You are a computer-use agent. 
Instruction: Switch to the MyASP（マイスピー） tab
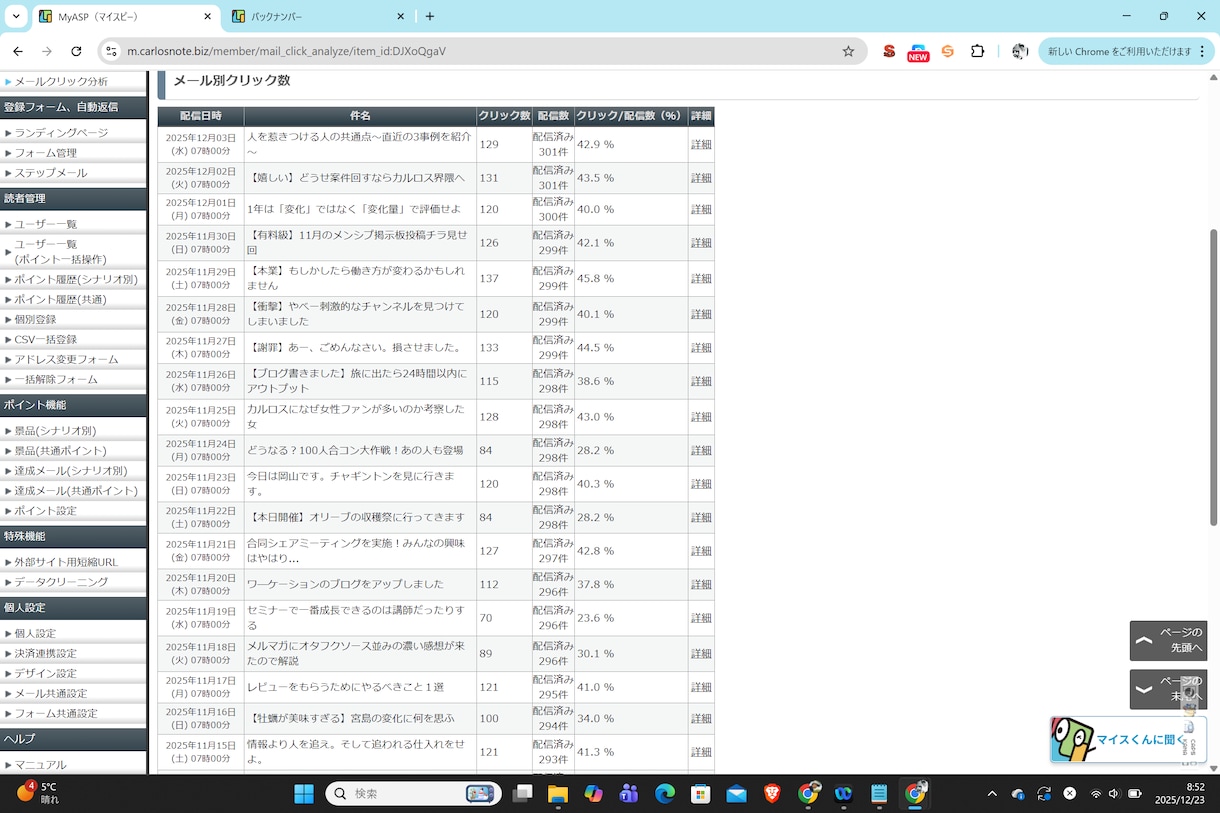(x=126, y=17)
